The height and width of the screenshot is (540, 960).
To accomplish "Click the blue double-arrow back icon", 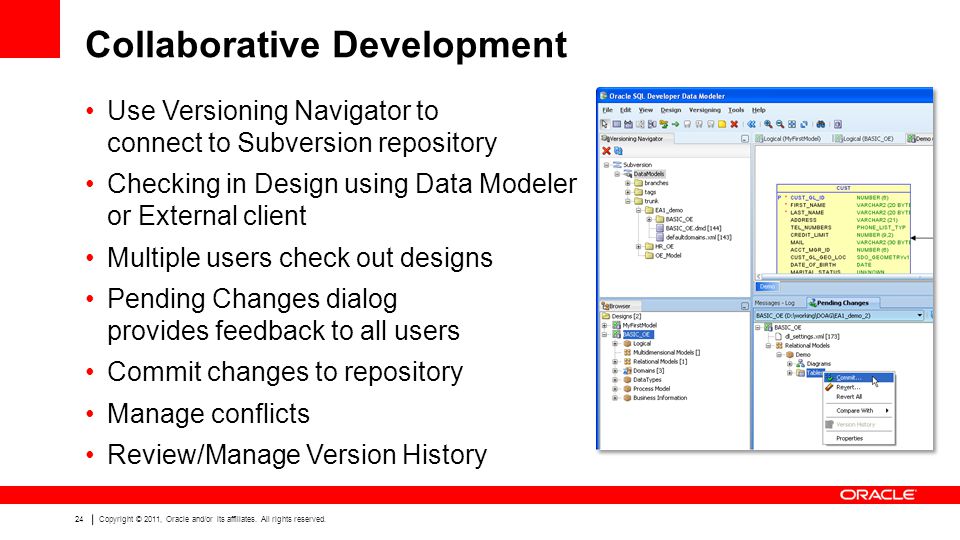I will [x=751, y=124].
